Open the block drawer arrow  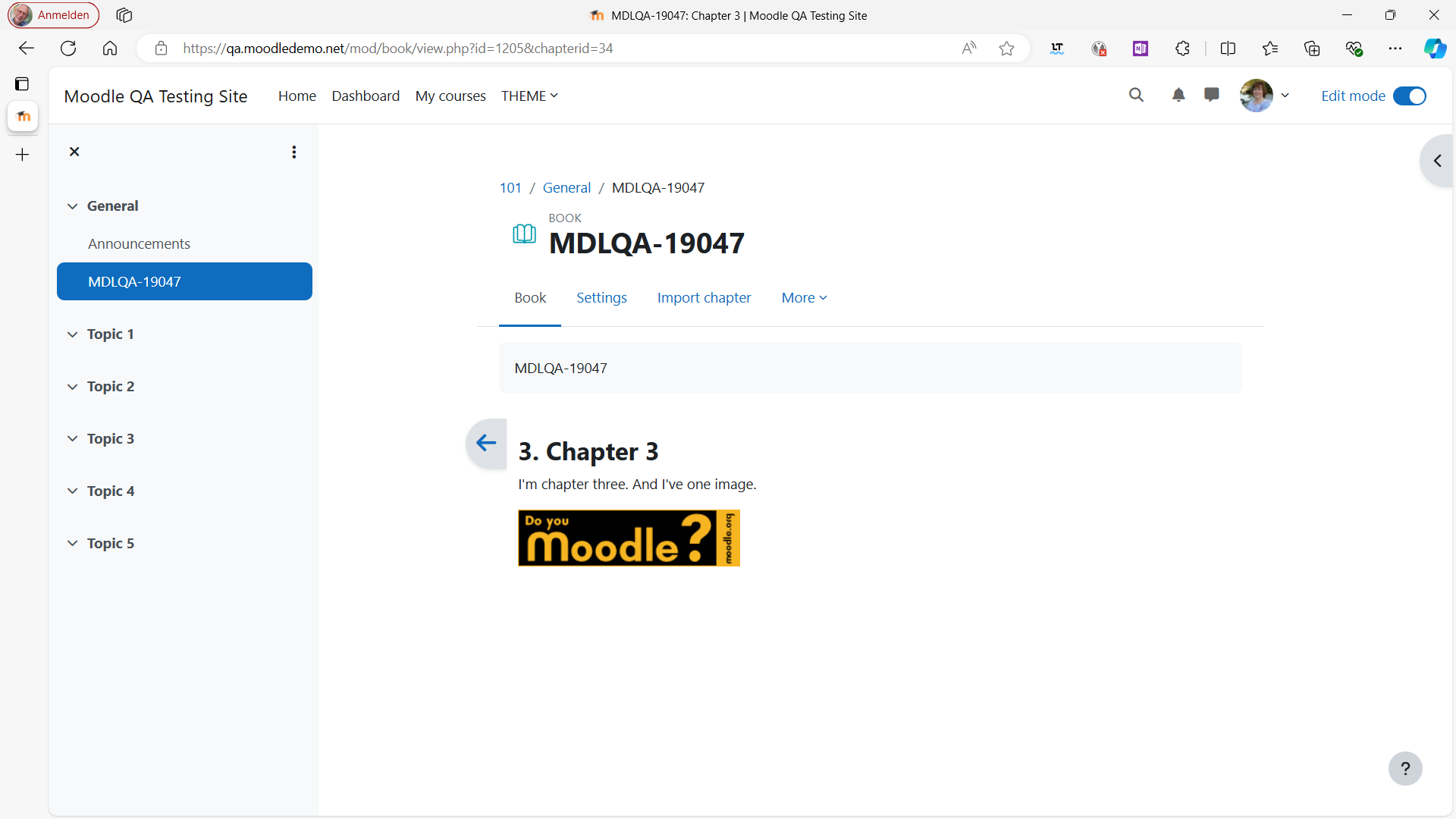point(1437,161)
